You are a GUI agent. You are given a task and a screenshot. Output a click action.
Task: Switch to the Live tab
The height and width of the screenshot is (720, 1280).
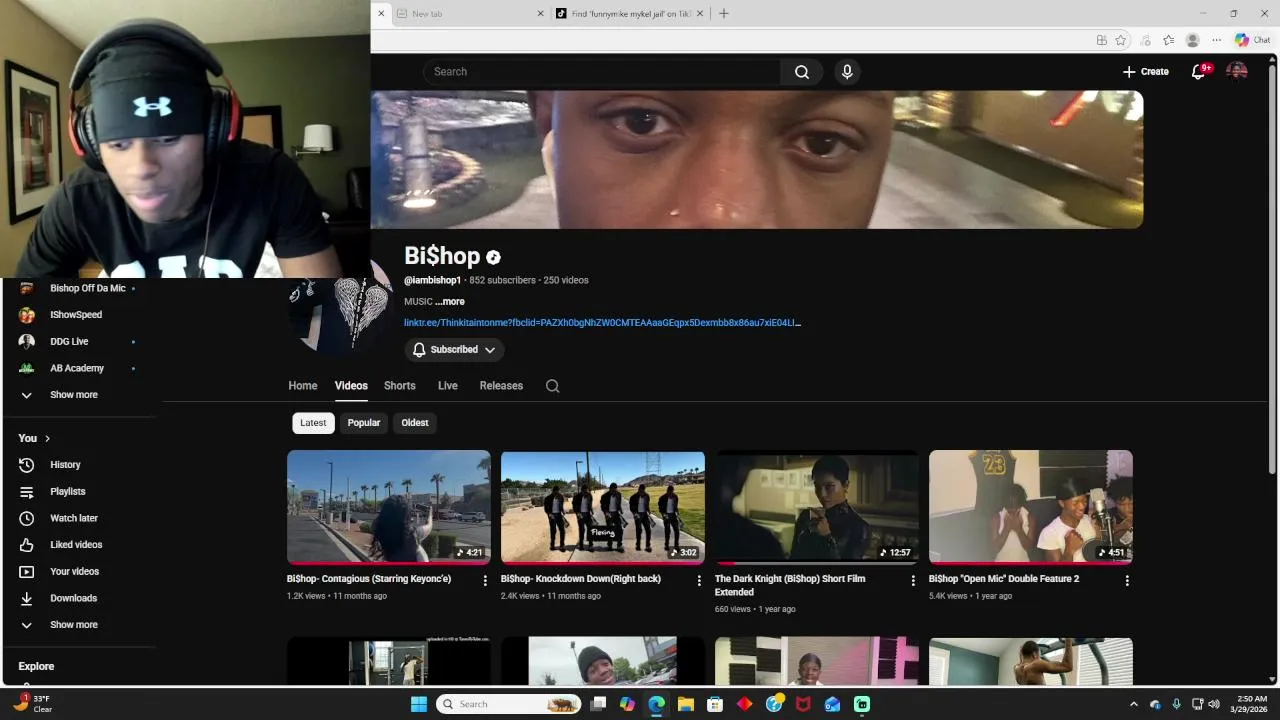click(448, 386)
